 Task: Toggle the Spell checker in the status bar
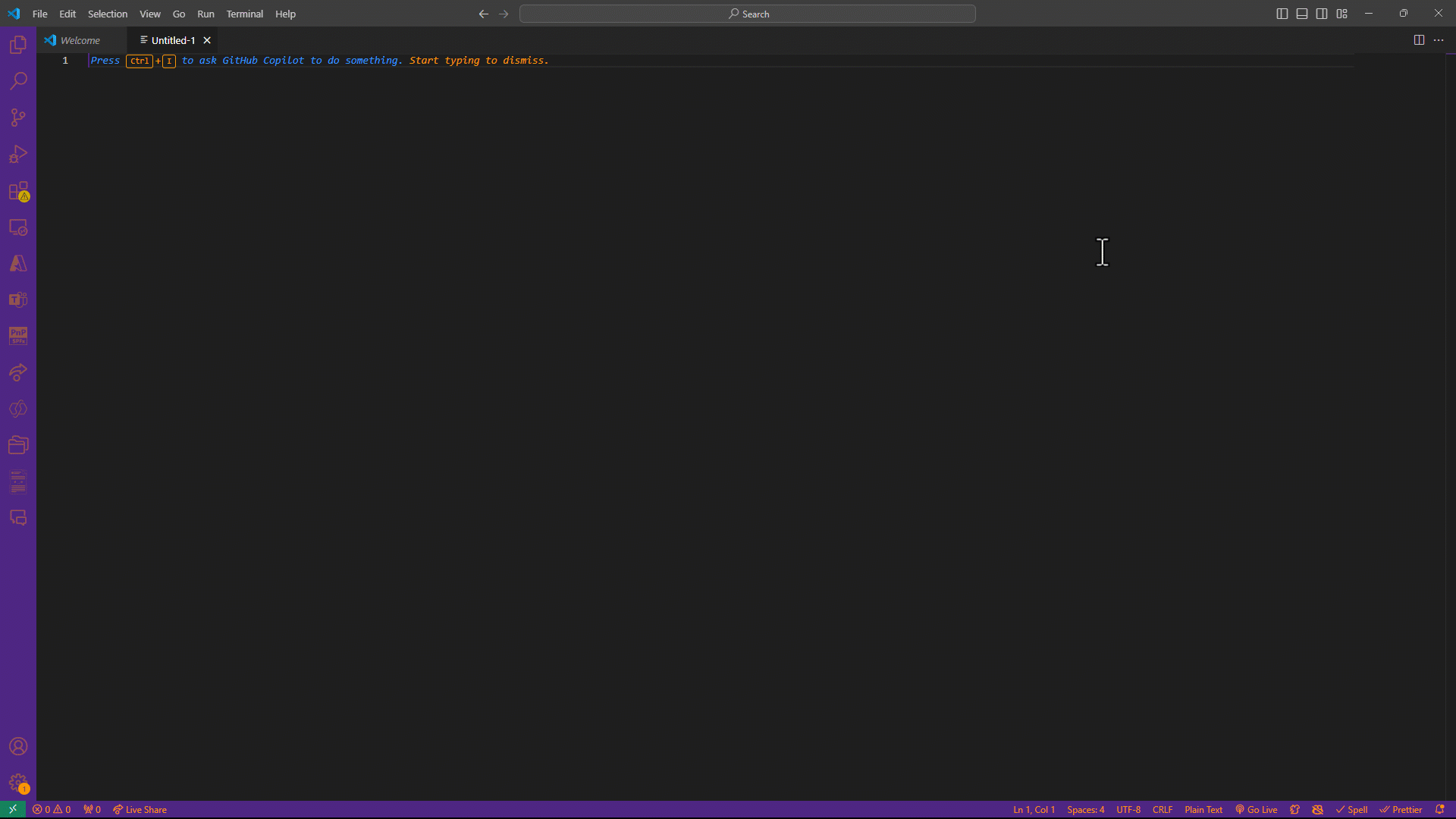point(1352,809)
